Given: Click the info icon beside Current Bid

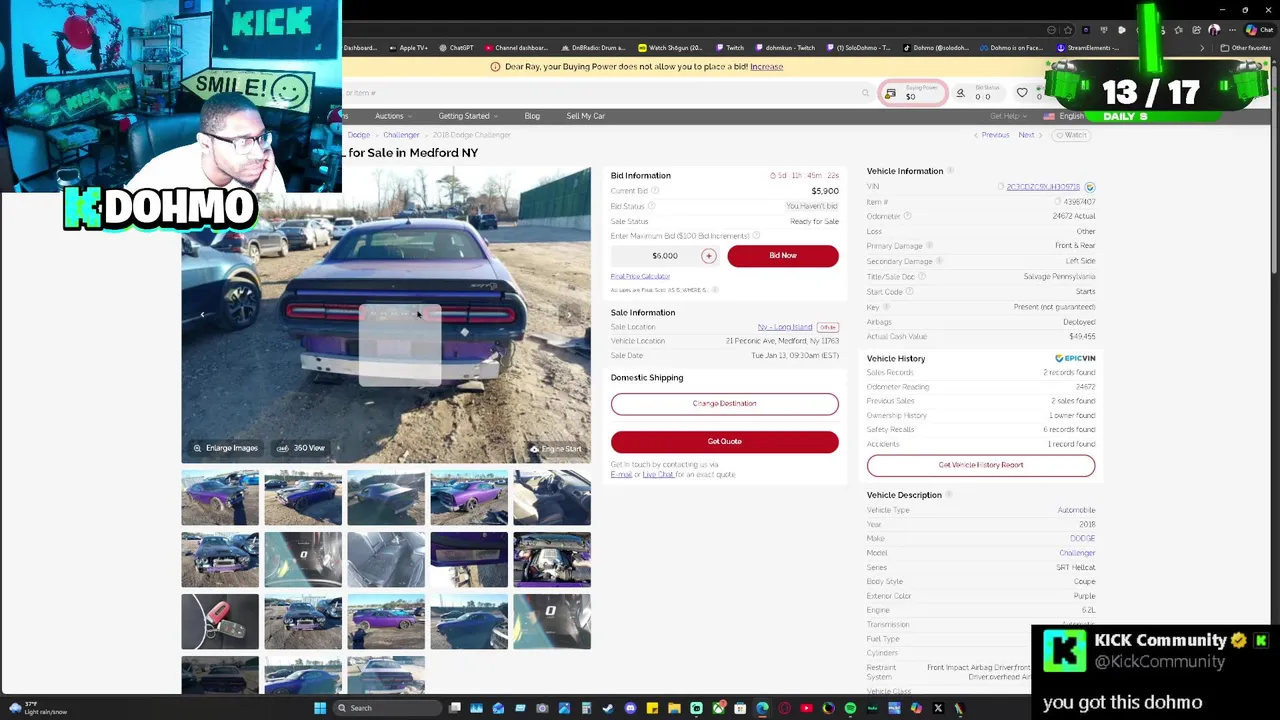Looking at the screenshot, I should point(657,191).
